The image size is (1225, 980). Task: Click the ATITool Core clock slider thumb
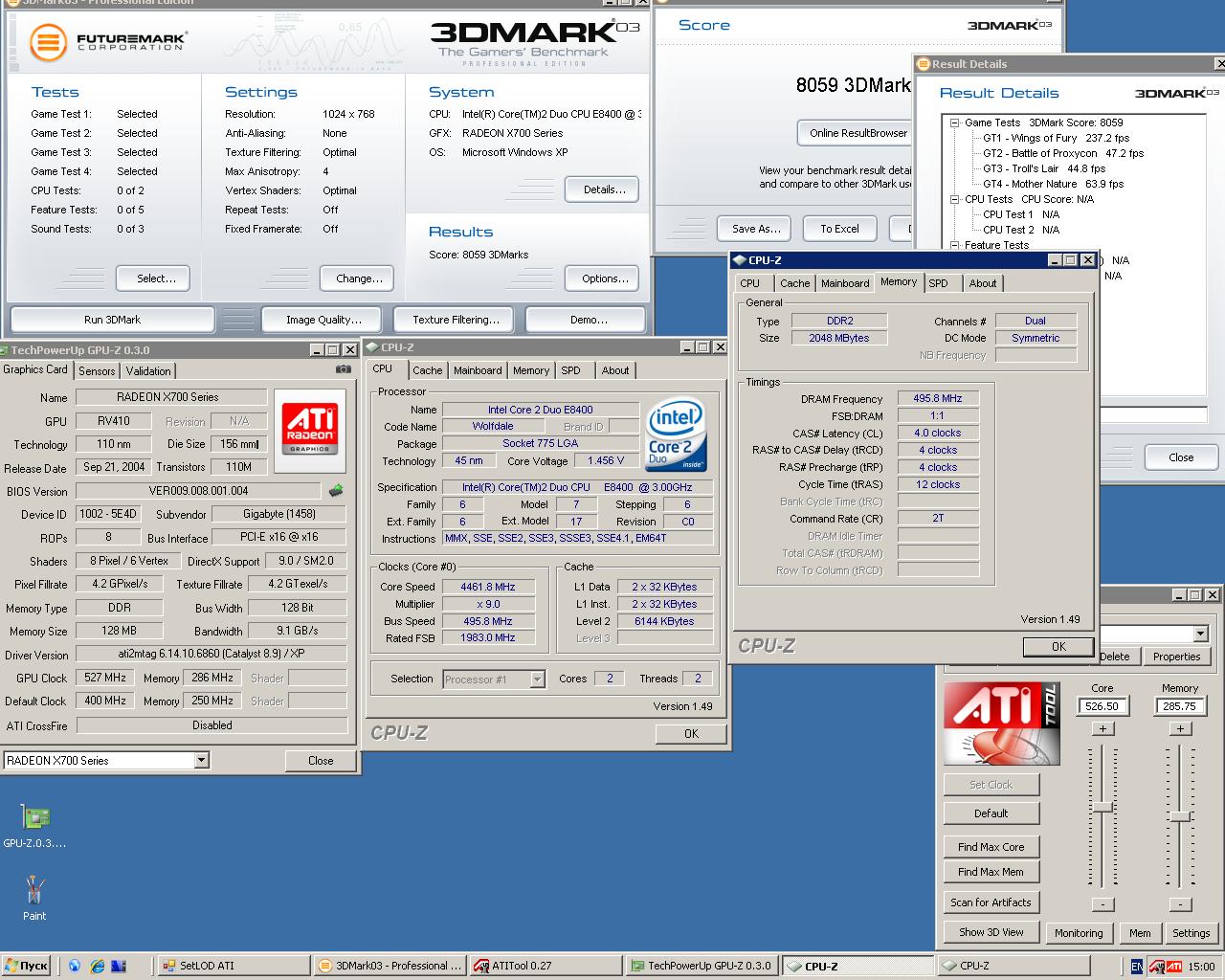pos(1102,808)
